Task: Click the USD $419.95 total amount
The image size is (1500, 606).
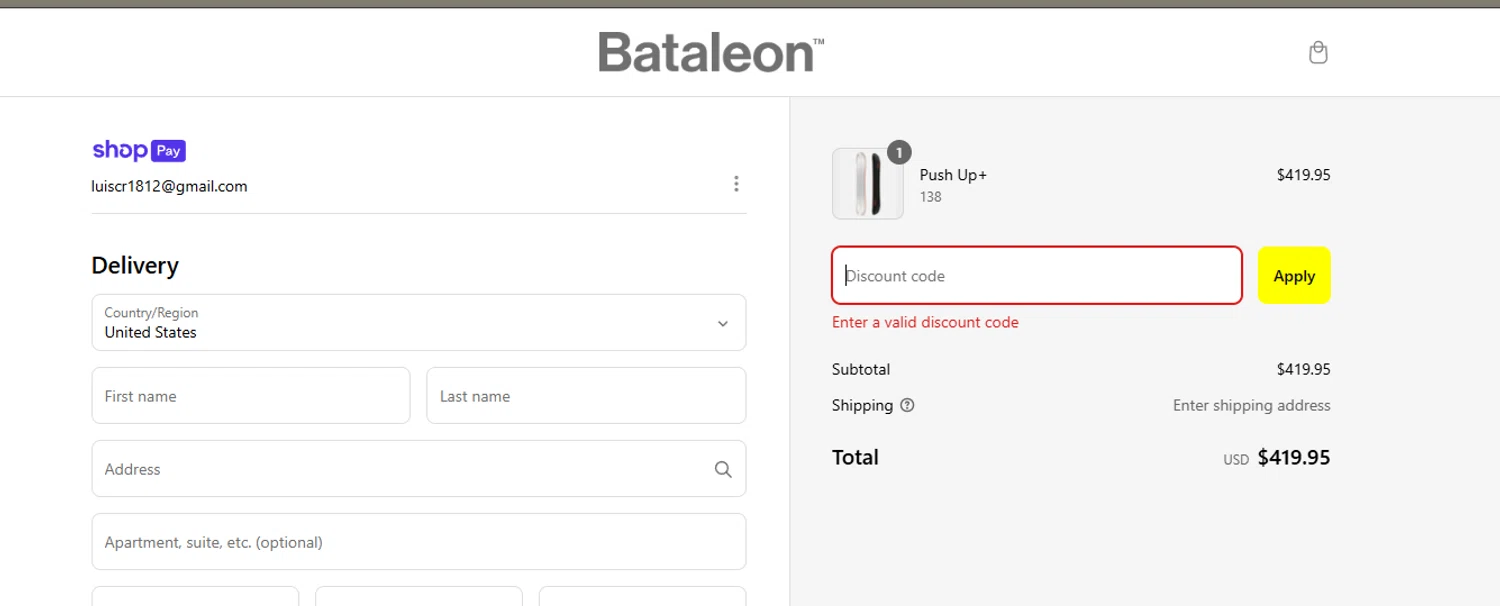Action: [1277, 458]
